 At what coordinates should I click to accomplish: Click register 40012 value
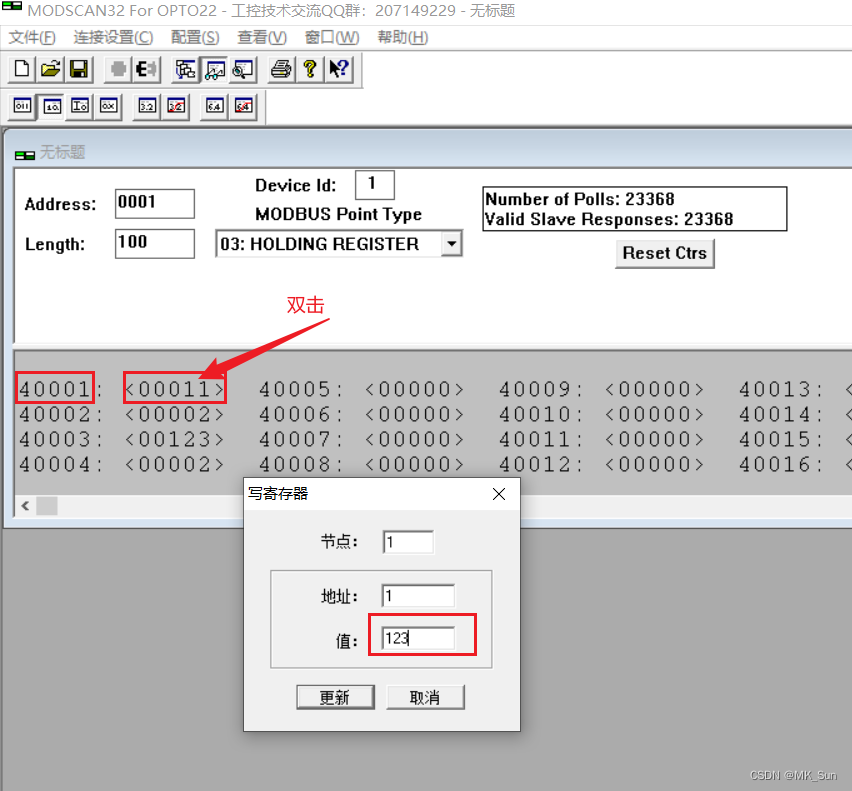coord(654,464)
